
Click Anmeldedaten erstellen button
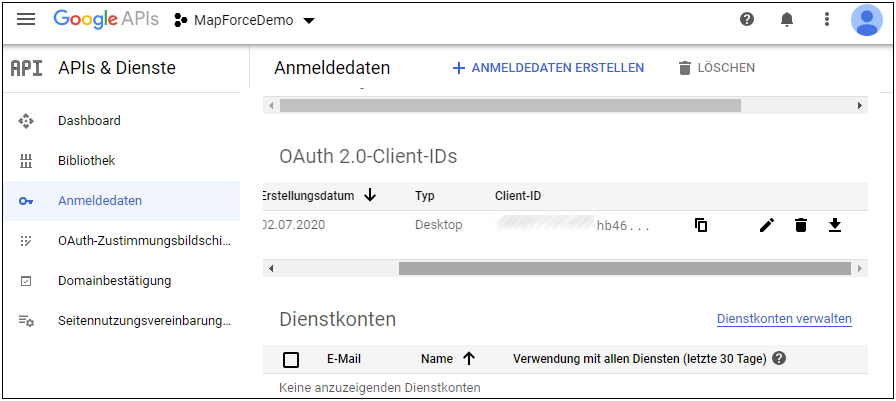pos(548,68)
